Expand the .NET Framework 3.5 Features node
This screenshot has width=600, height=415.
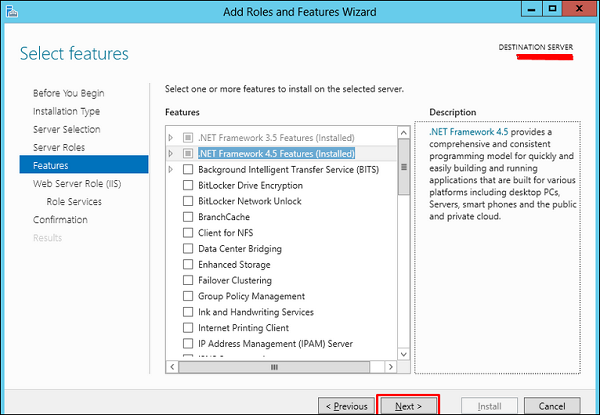(171, 137)
